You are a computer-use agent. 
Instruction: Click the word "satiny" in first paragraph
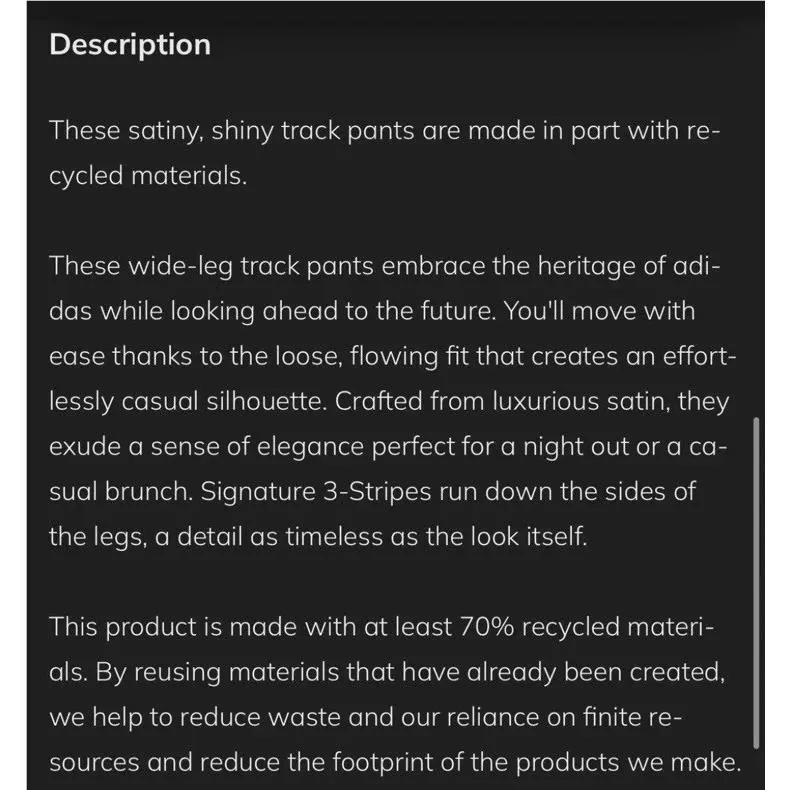coord(165,131)
